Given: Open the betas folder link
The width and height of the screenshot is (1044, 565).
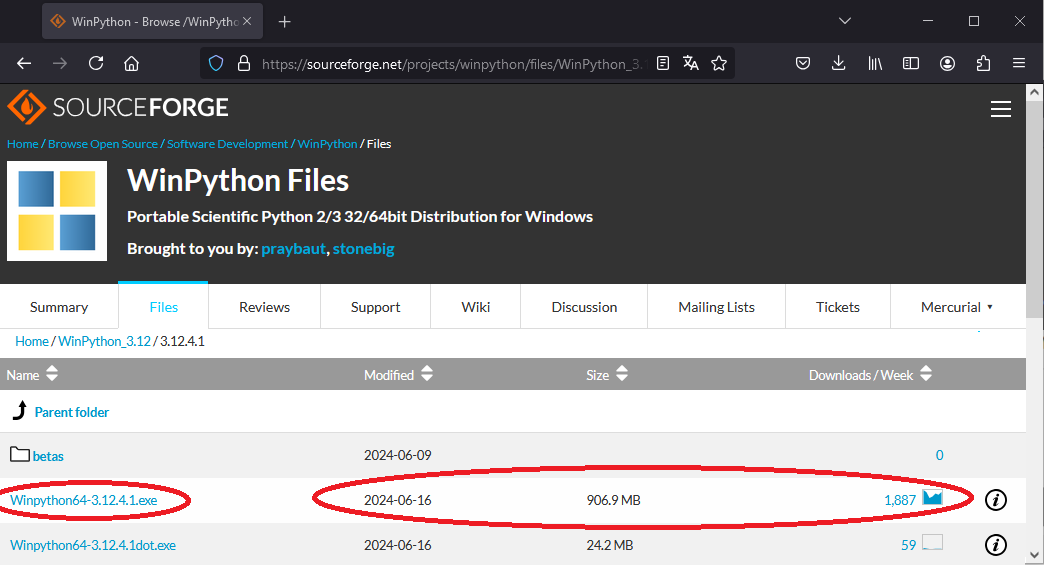Looking at the screenshot, I should pyautogui.click(x=48, y=456).
